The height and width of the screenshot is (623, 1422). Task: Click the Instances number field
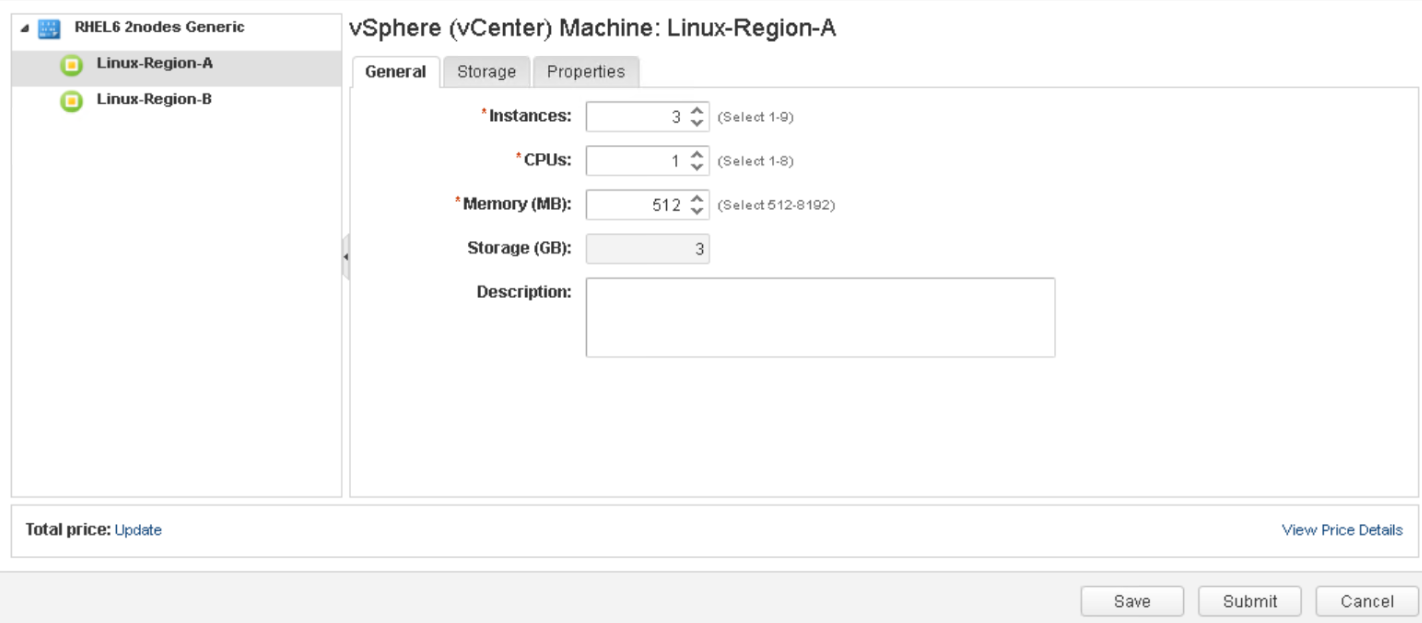tap(636, 117)
